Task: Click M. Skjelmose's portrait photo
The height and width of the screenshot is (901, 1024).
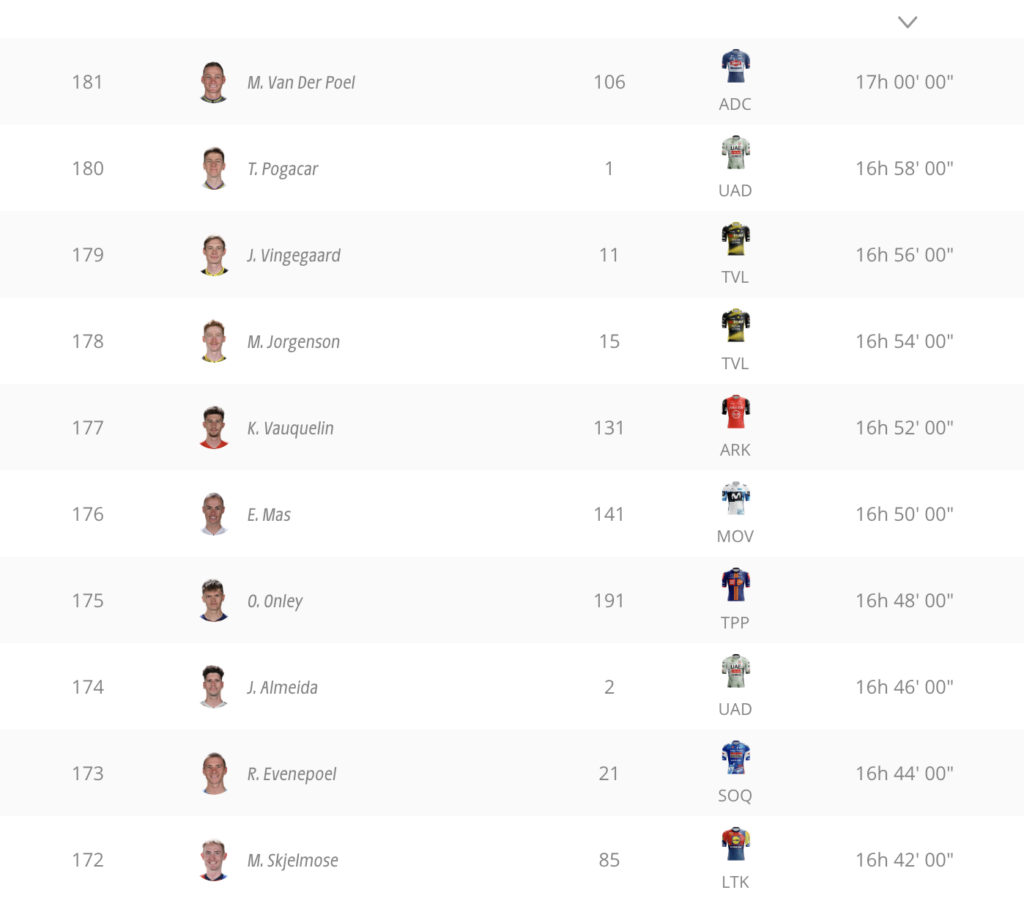Action: 214,860
